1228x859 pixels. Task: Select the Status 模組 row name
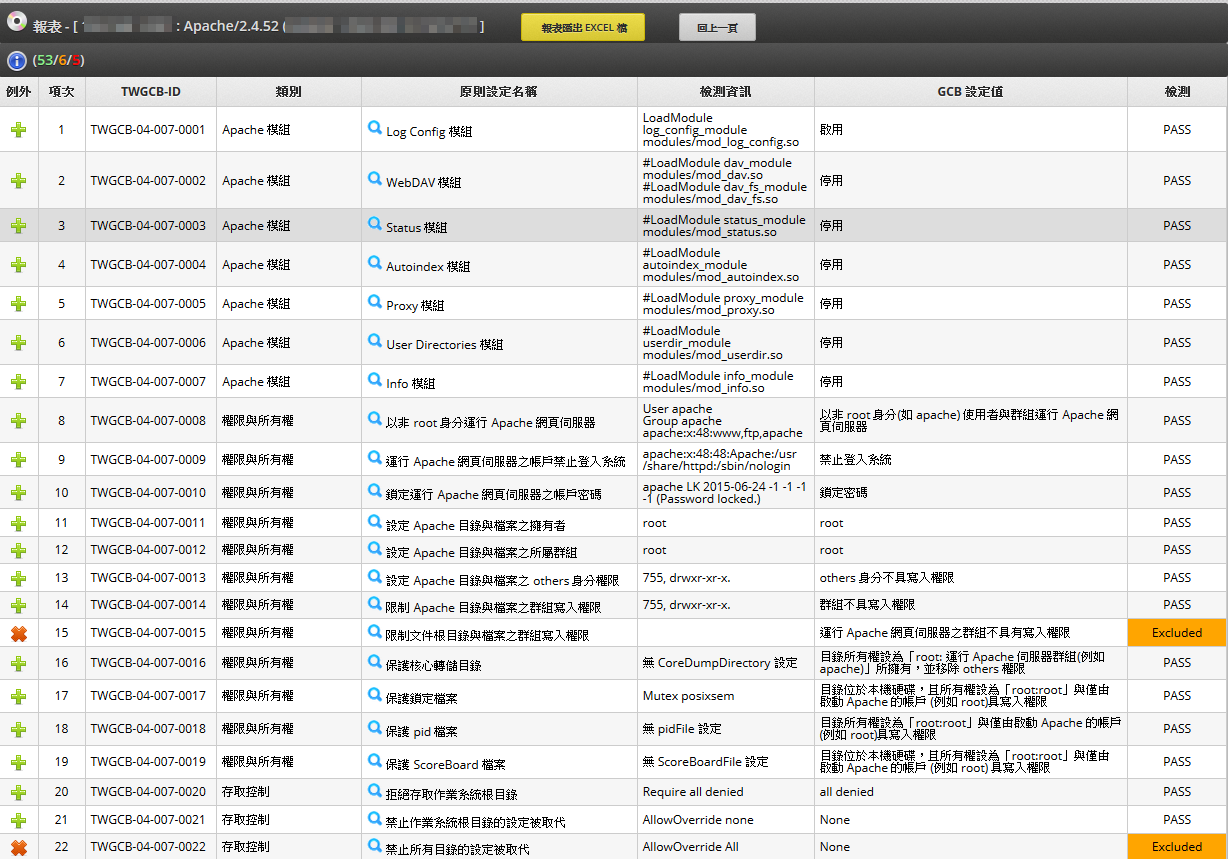(416, 227)
